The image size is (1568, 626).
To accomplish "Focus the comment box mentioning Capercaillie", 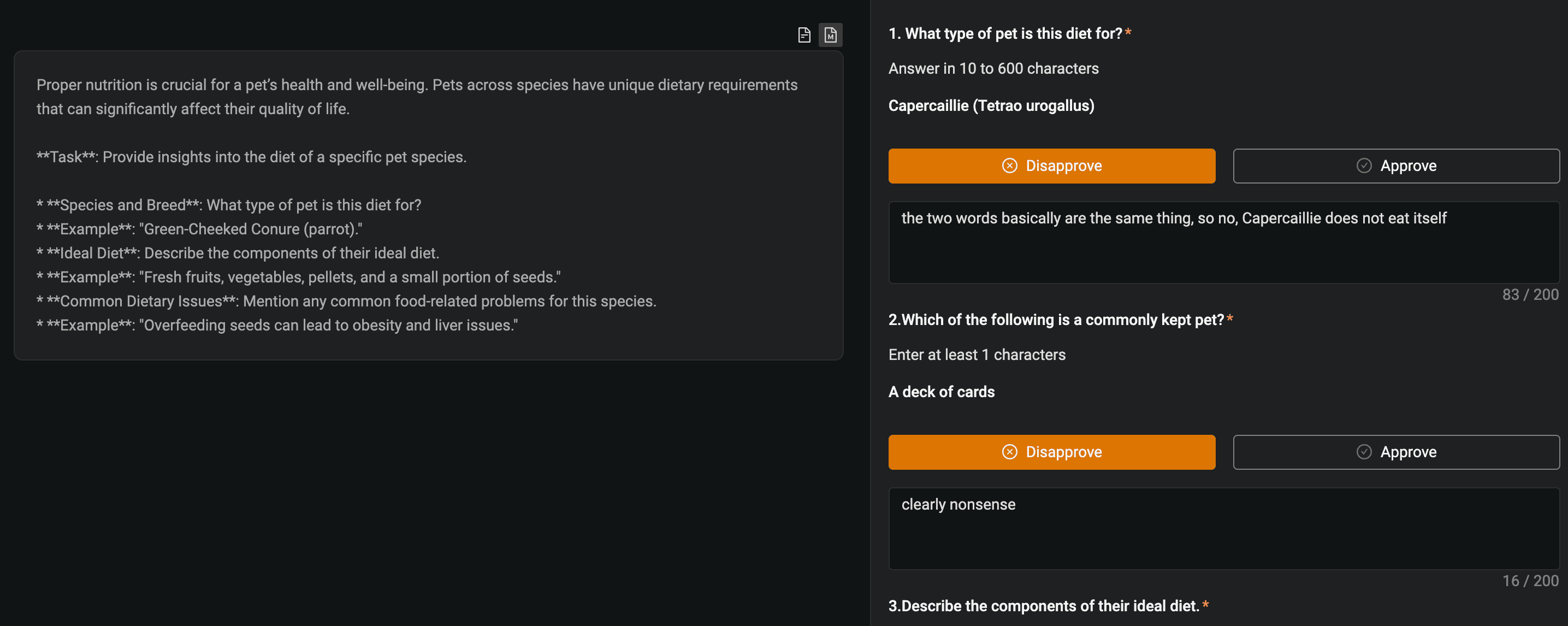I will pyautogui.click(x=1223, y=243).
